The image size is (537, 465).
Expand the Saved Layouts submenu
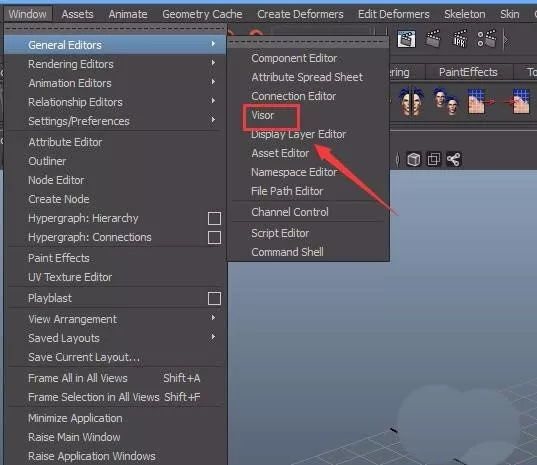[115, 338]
